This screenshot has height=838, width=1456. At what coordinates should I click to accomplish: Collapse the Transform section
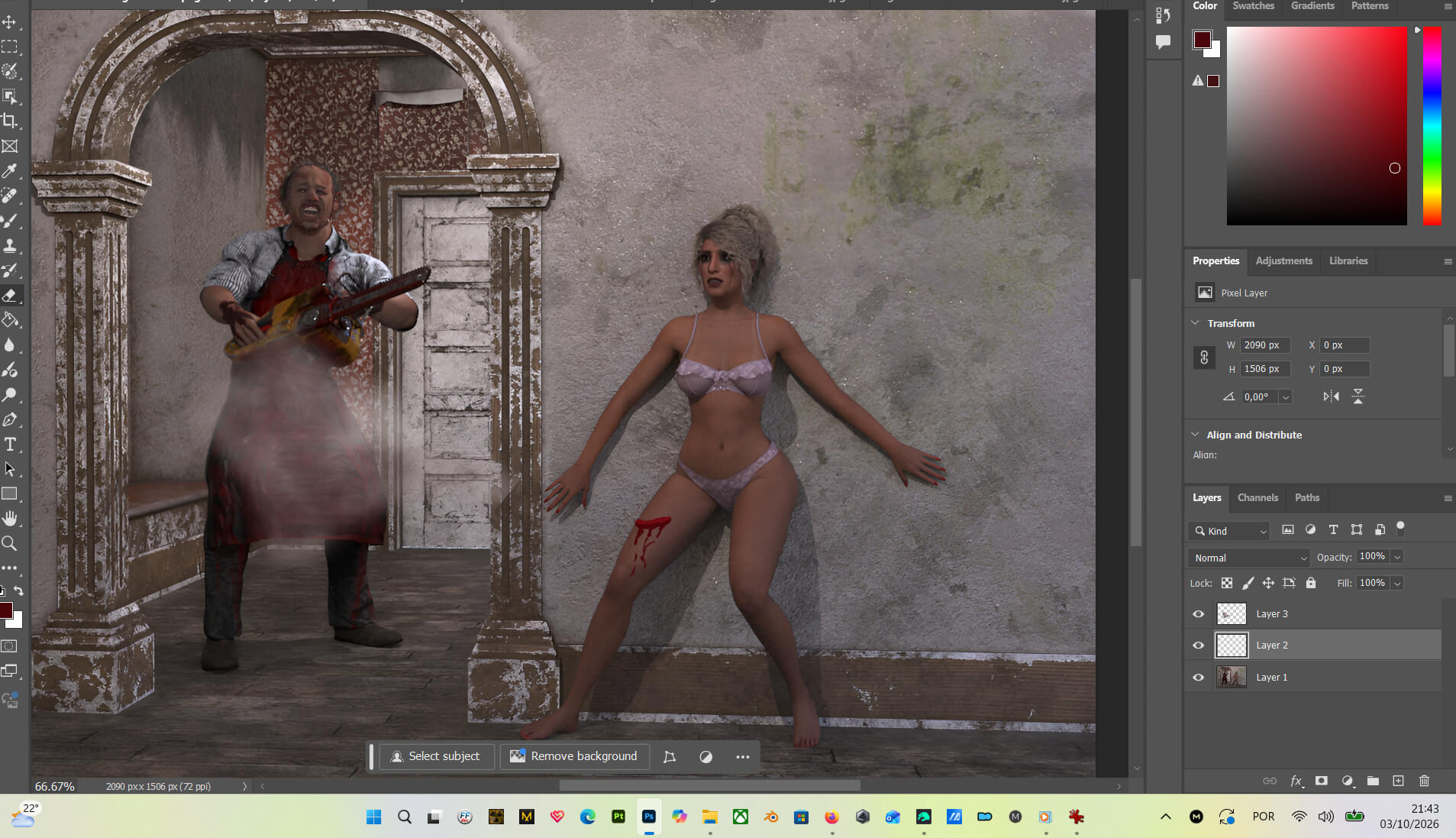(x=1196, y=323)
